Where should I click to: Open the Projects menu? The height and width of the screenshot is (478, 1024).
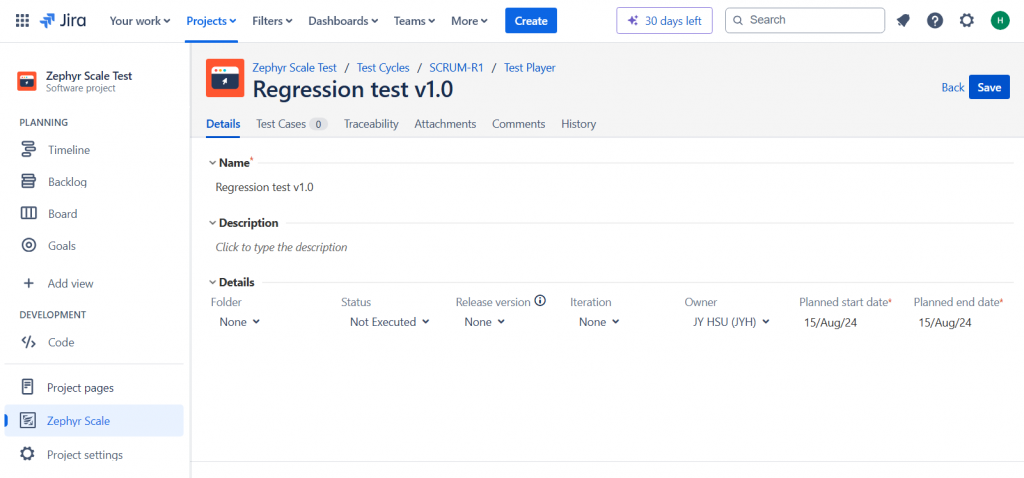point(211,20)
